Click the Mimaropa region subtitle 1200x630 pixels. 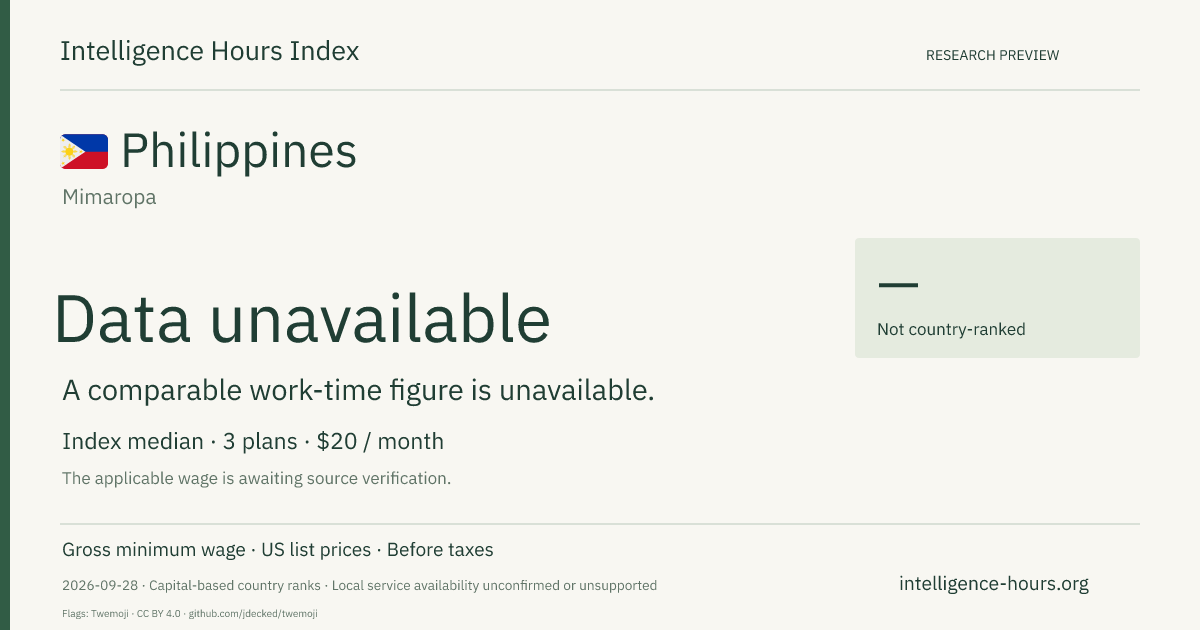click(109, 197)
